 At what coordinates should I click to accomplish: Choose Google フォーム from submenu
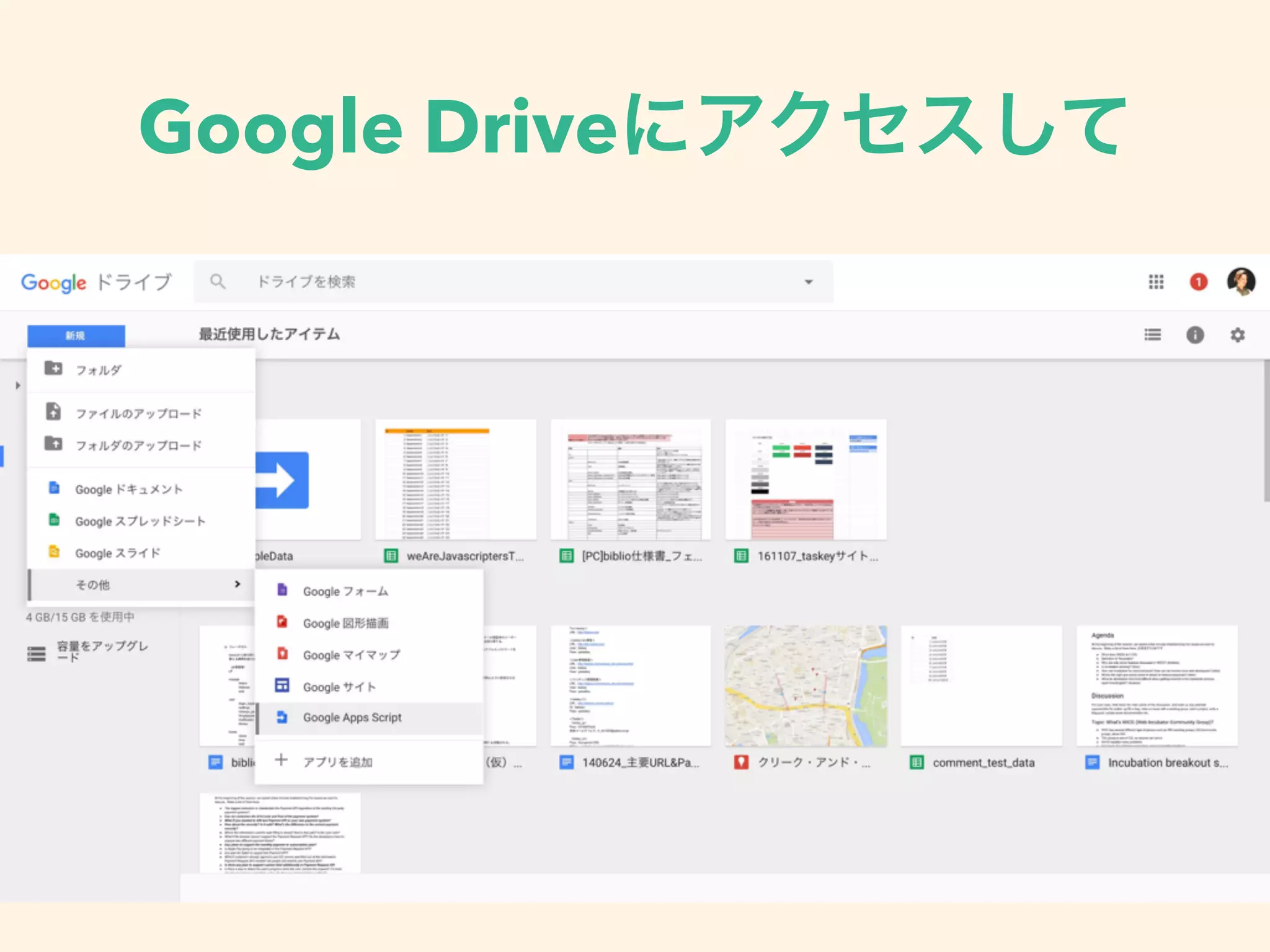(x=345, y=591)
